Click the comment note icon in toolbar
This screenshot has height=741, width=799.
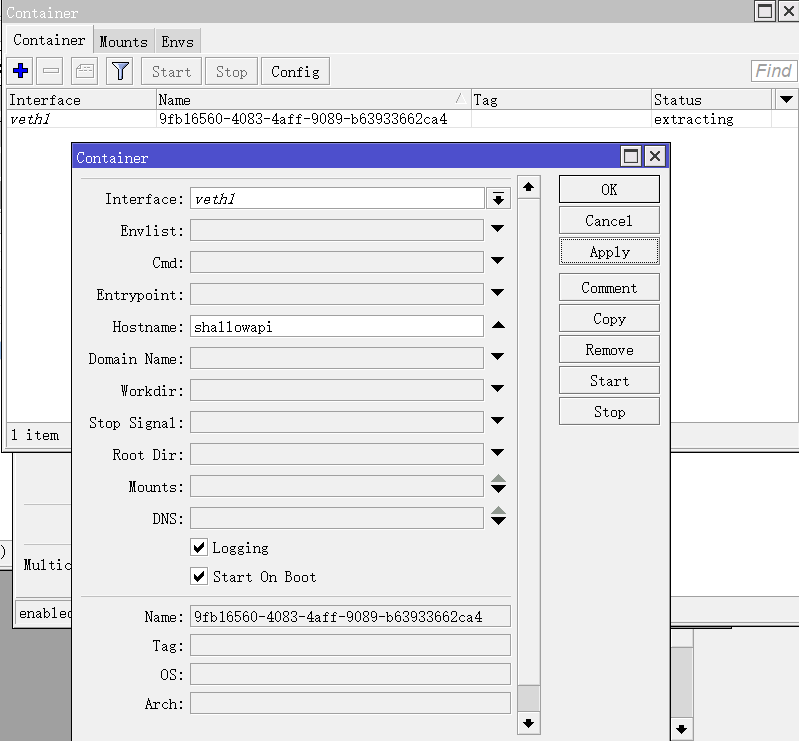tap(85, 71)
